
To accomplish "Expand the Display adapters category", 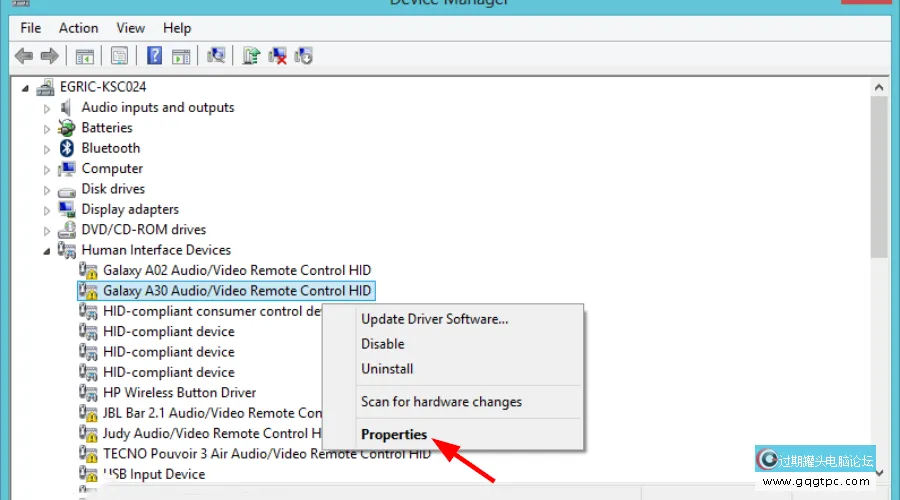I will 47,210.
